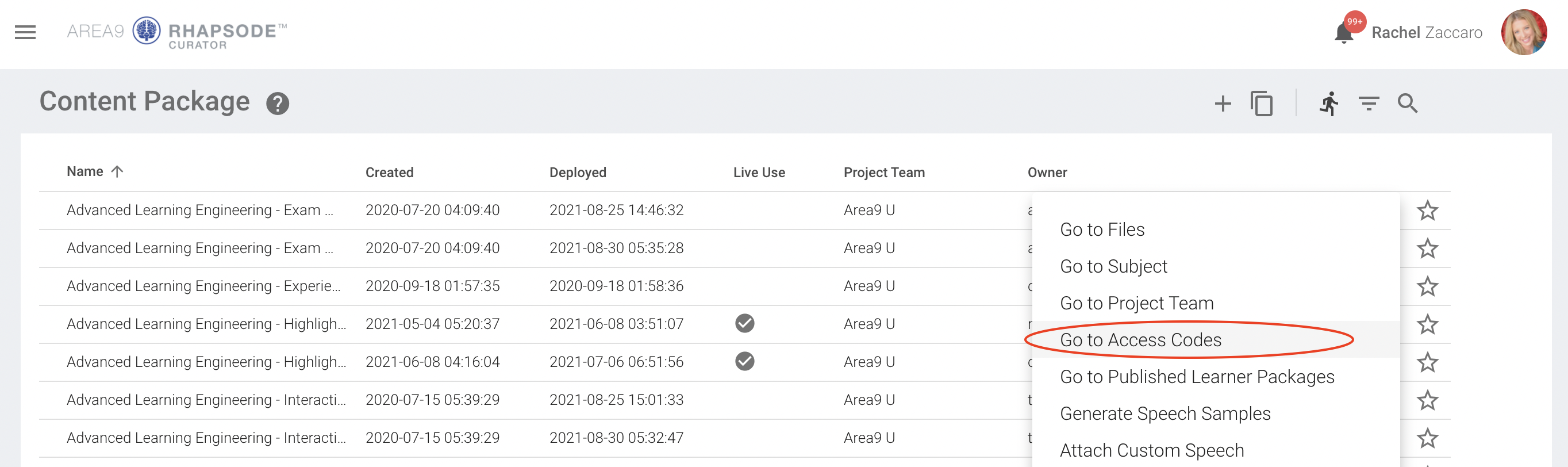Click deployed date 2020-09-18 01:58:36
Screen dimensions: 1568x467
click(x=616, y=286)
